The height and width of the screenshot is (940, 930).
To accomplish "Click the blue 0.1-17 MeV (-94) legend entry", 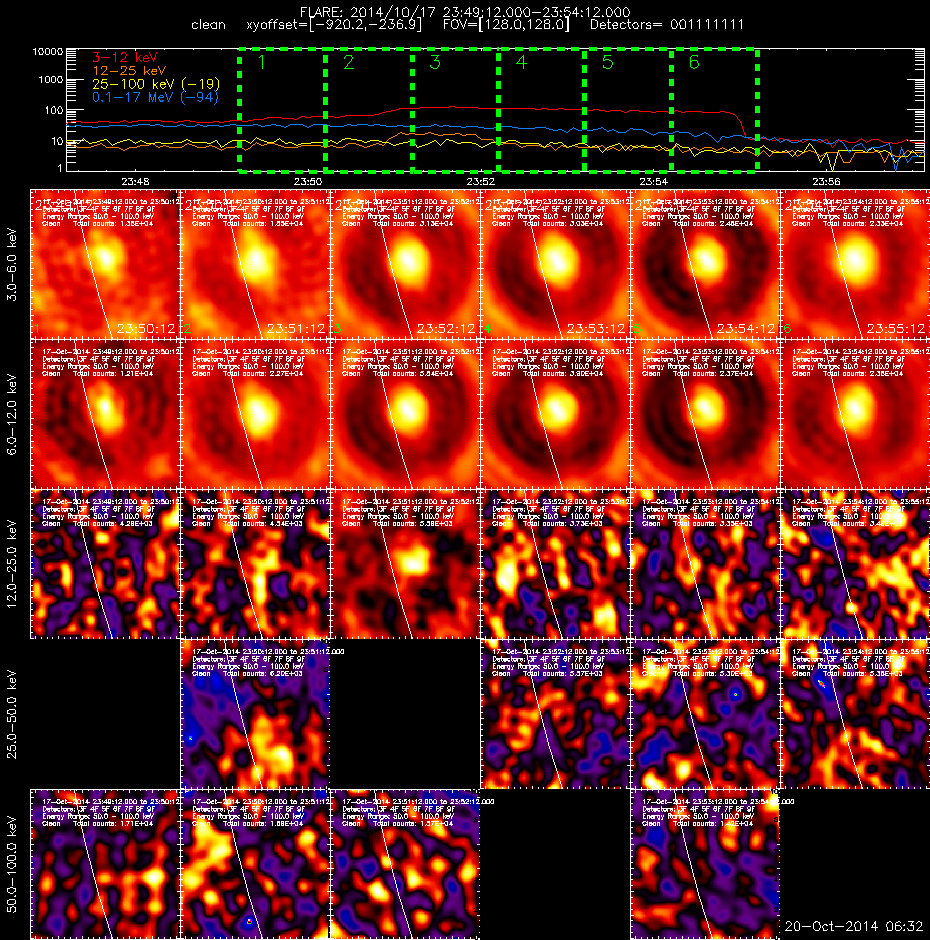I will [155, 97].
